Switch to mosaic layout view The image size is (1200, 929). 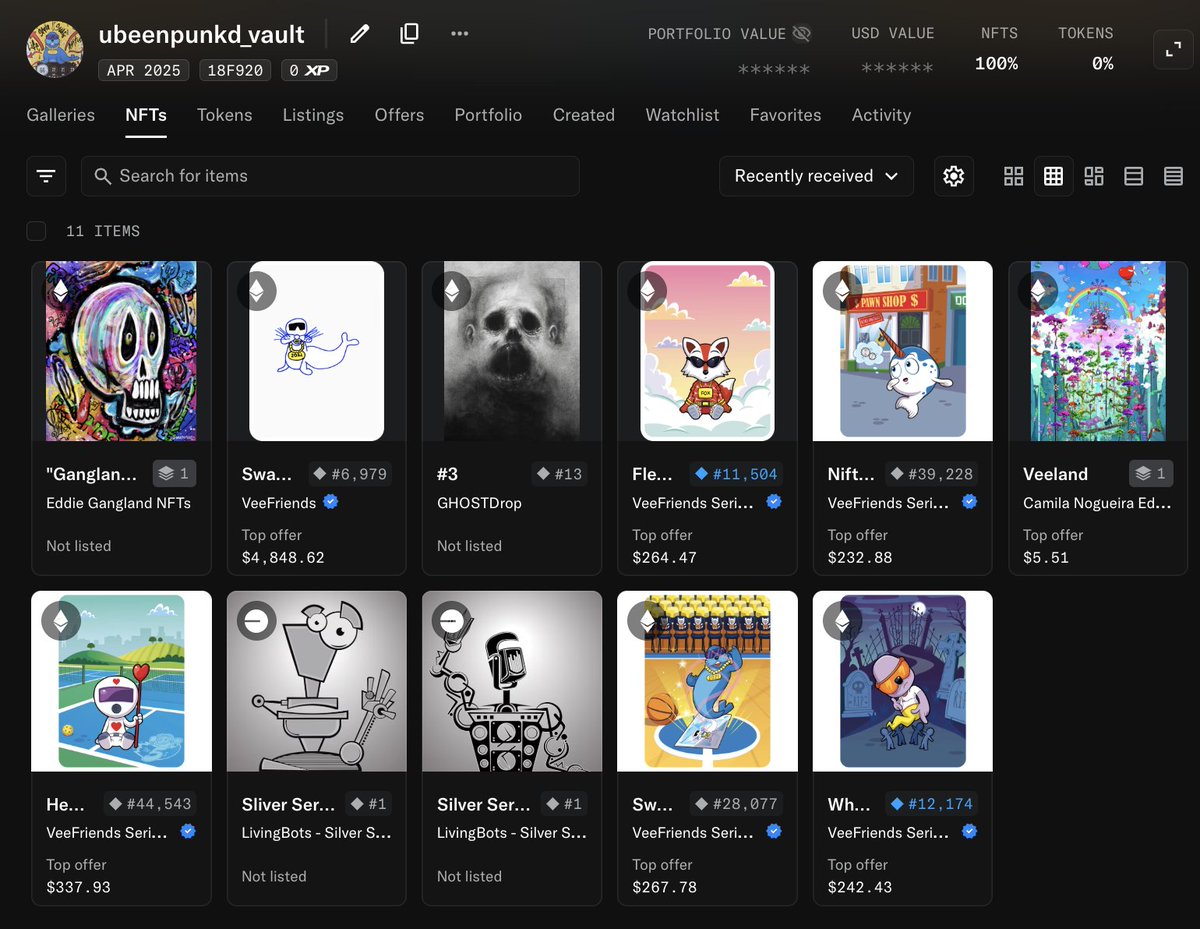pos(1094,176)
